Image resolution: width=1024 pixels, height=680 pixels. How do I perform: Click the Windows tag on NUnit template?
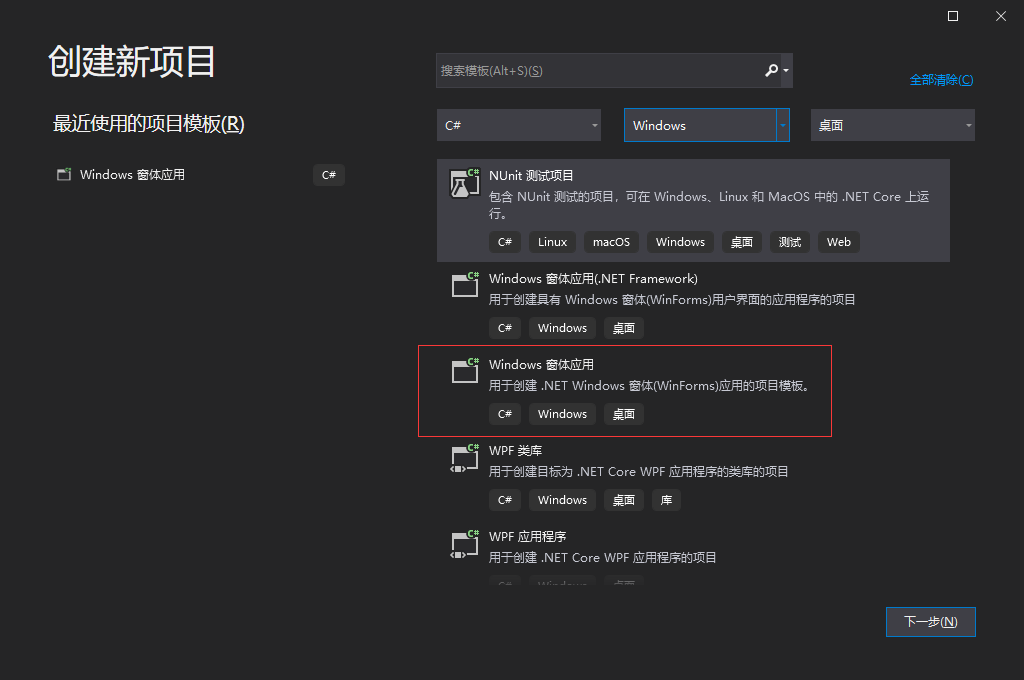click(680, 242)
